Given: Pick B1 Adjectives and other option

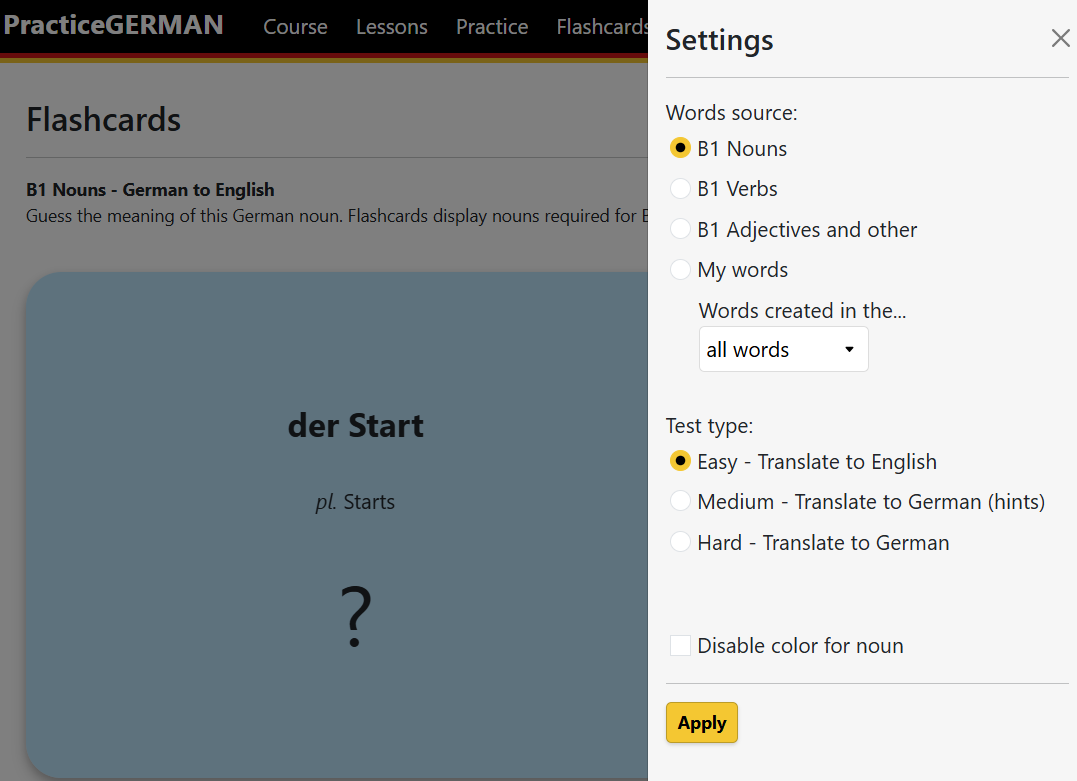Looking at the screenshot, I should click(x=680, y=230).
